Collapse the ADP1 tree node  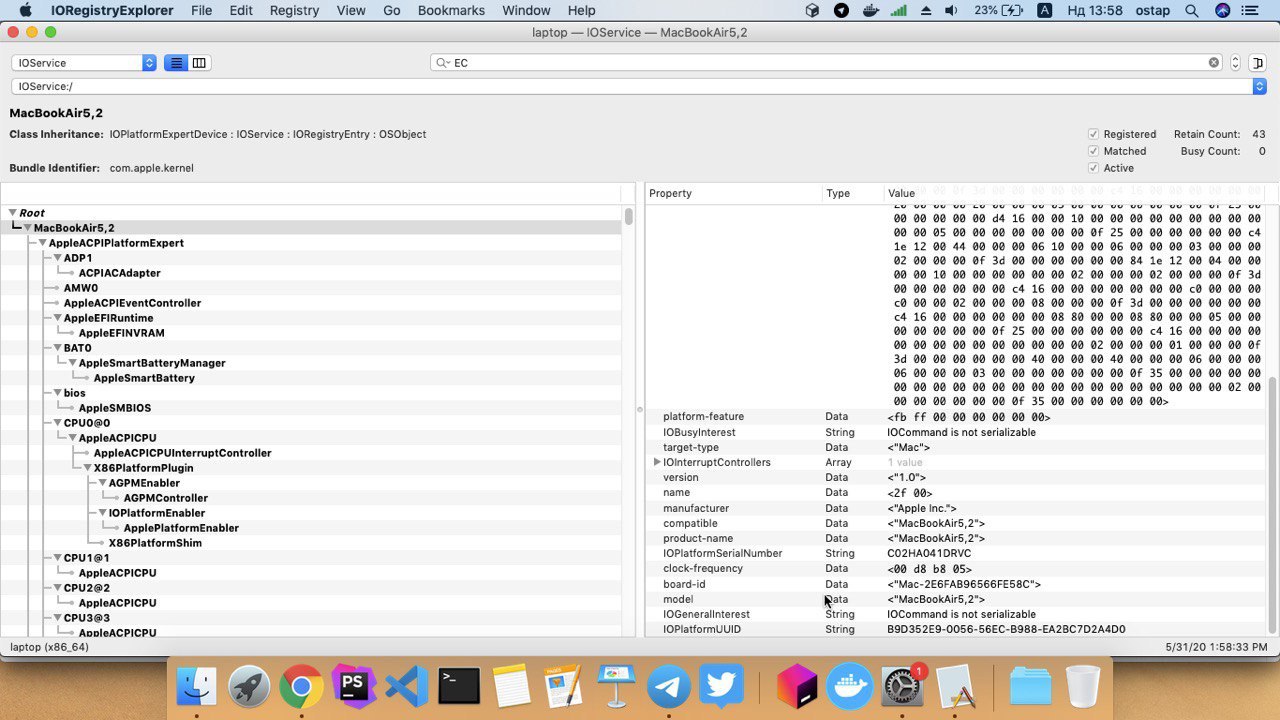(58, 258)
